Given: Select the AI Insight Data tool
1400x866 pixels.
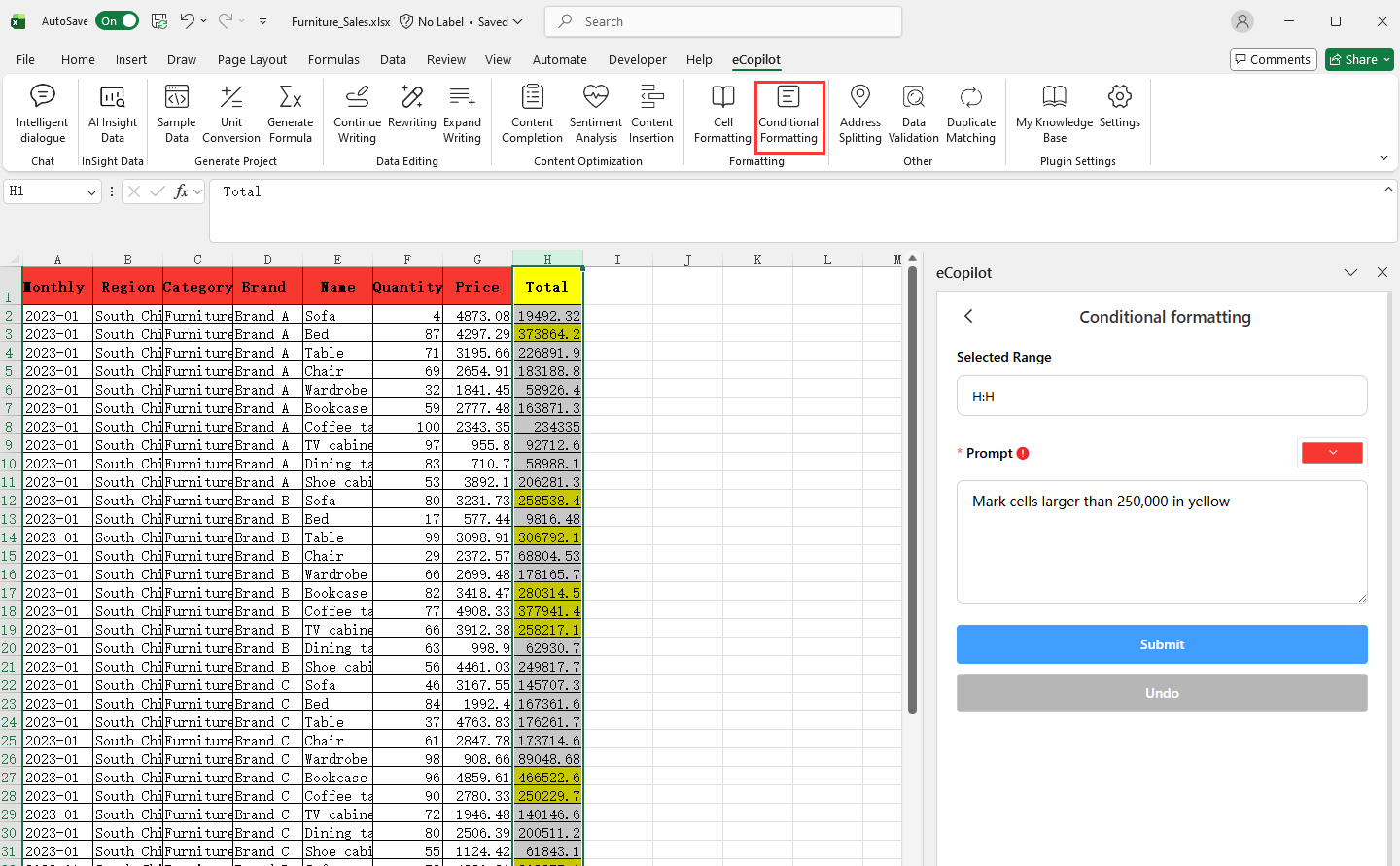Looking at the screenshot, I should [112, 114].
